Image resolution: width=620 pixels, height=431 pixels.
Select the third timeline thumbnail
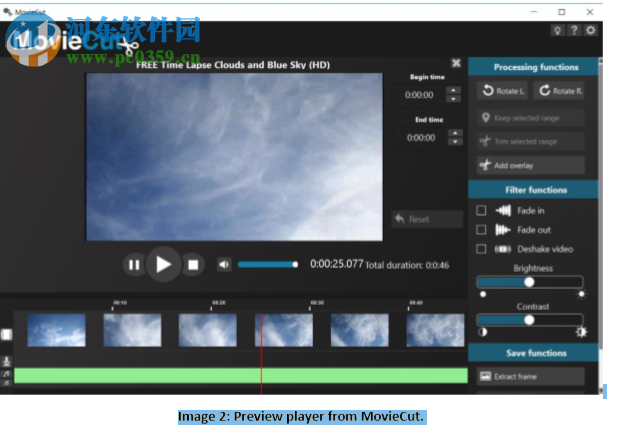(x=208, y=330)
